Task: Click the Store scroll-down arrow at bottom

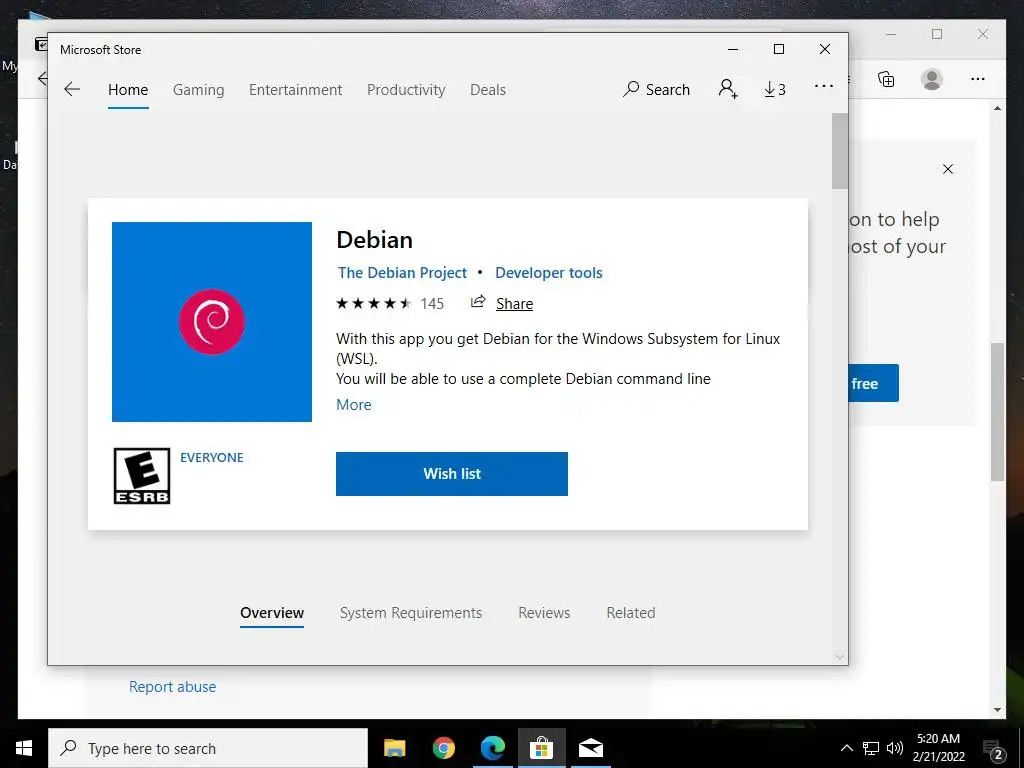Action: click(839, 656)
